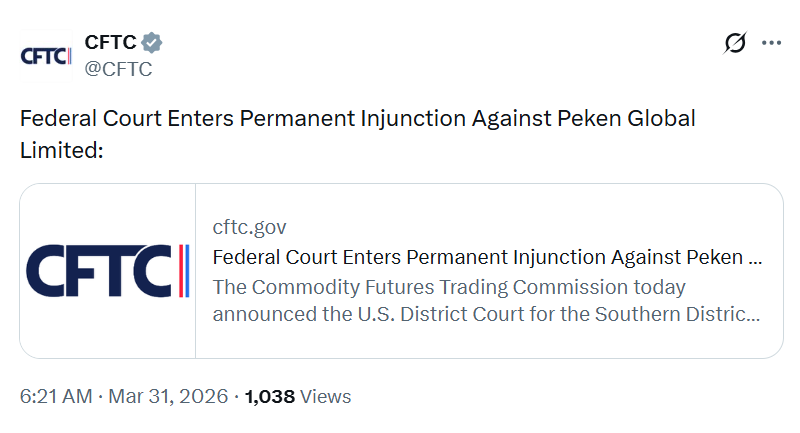Click the Mar 31, 2026 date
The height and width of the screenshot is (433, 800).
click(167, 396)
